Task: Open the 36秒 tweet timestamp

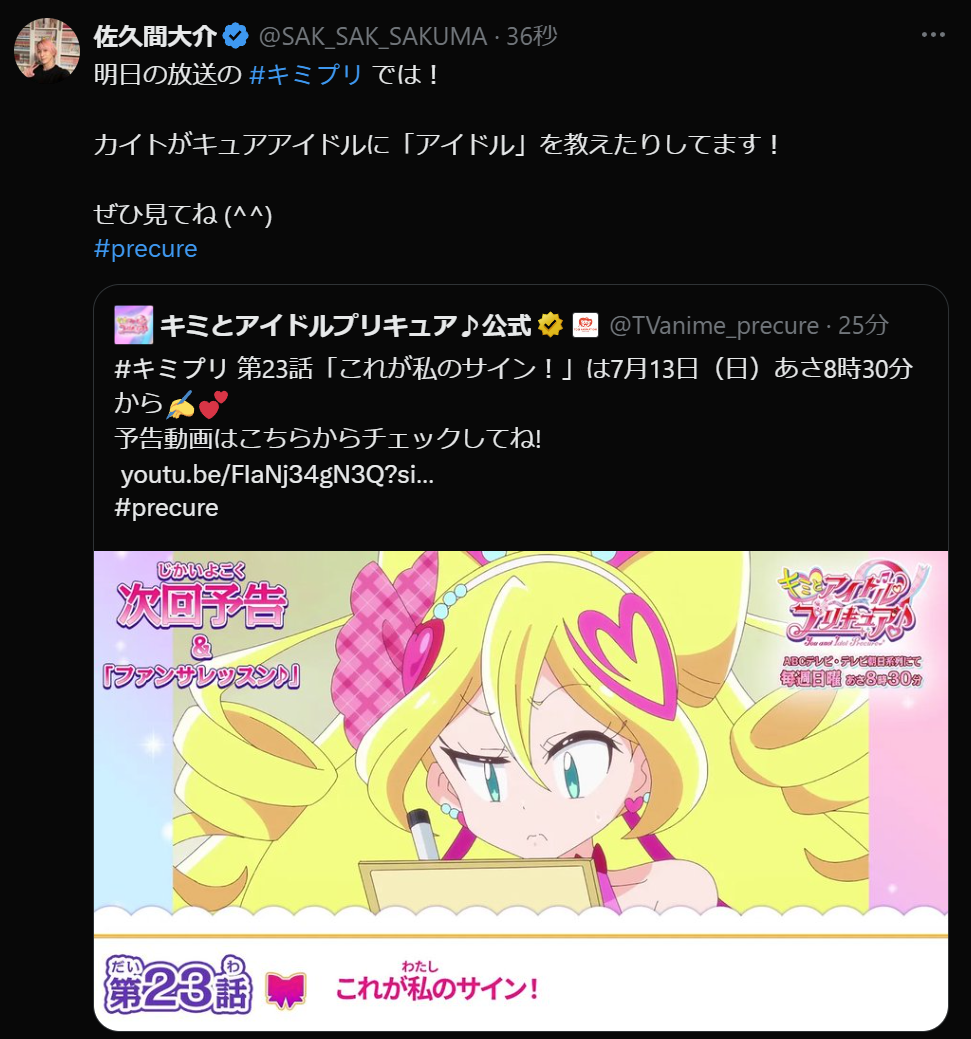Action: pyautogui.click(x=532, y=36)
